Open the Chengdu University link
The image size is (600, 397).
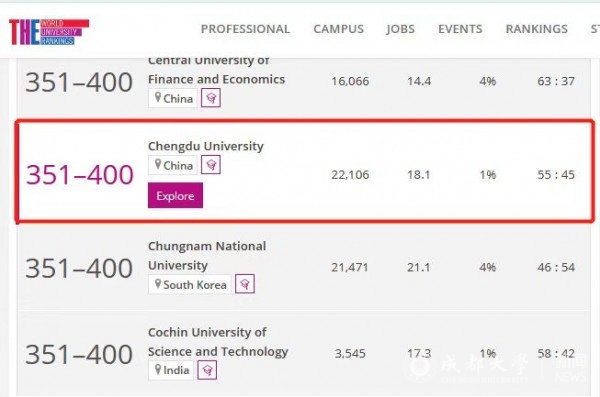[206, 146]
